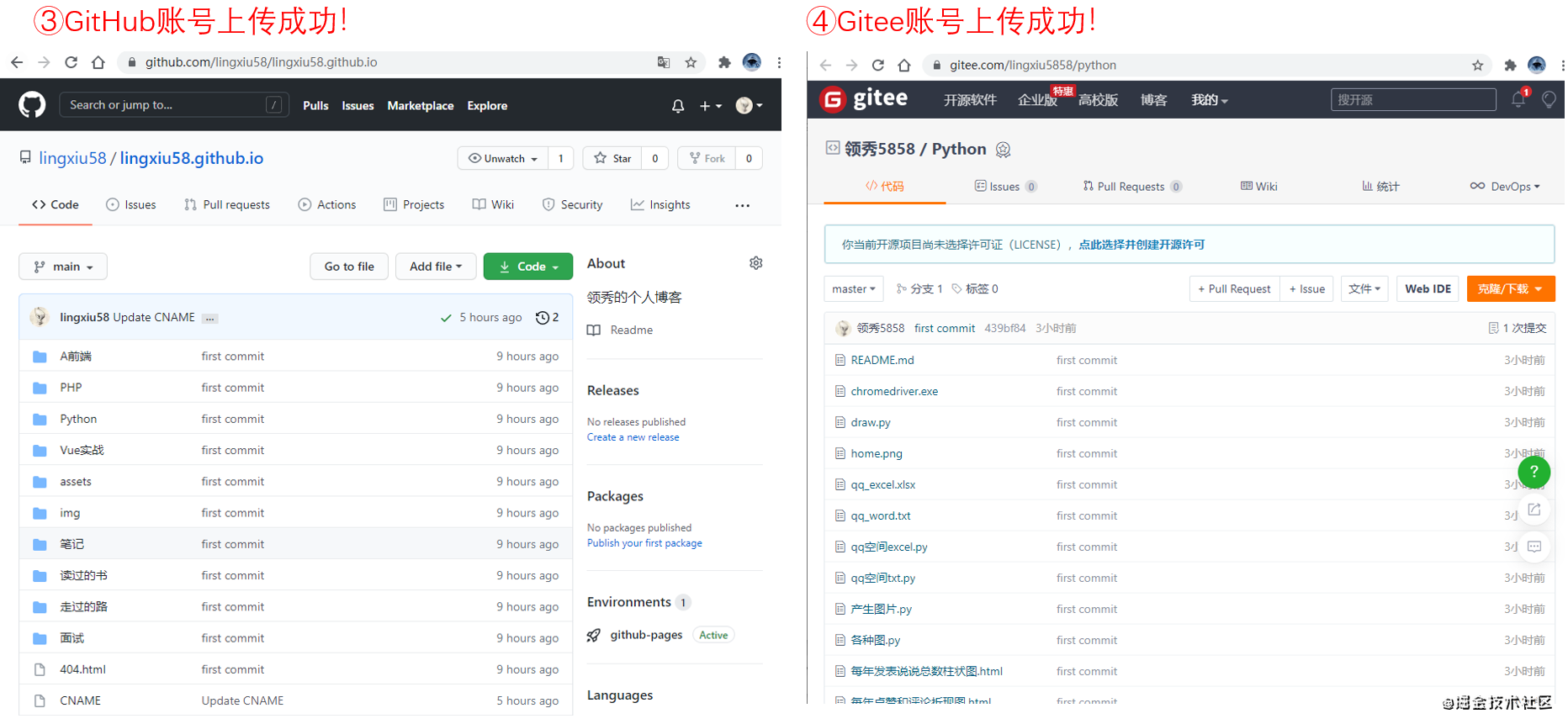Click the Gitee 搜开源 search box
This screenshot has height=724, width=1568.
coord(1413,99)
